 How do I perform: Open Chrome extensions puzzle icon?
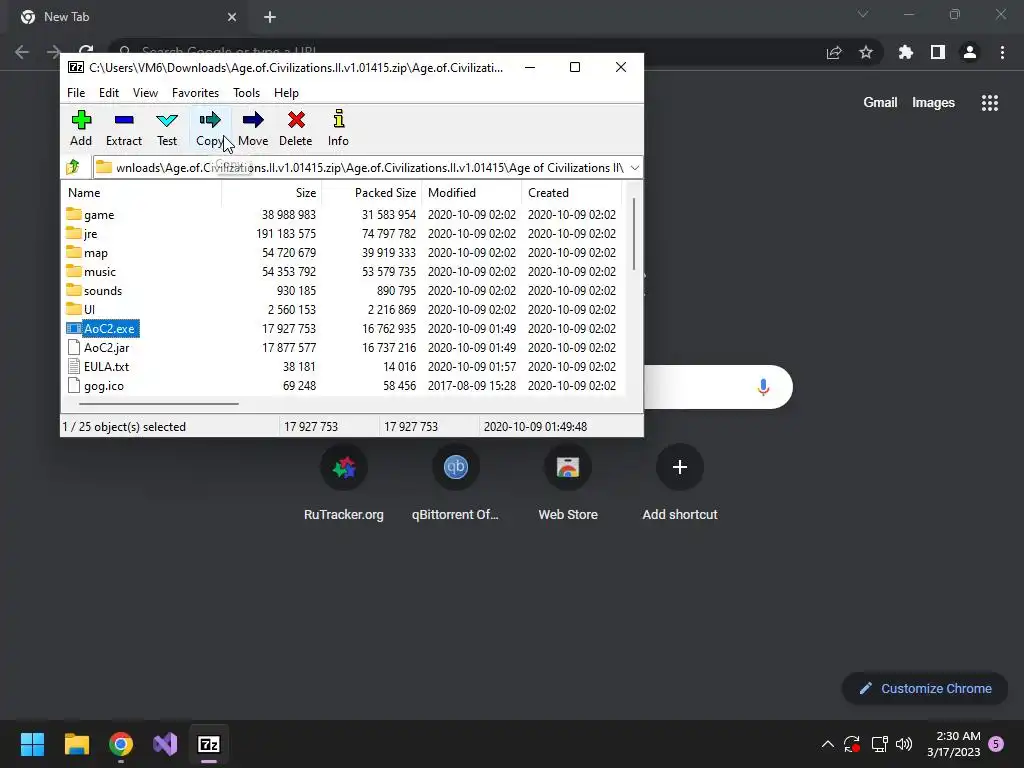click(x=906, y=52)
